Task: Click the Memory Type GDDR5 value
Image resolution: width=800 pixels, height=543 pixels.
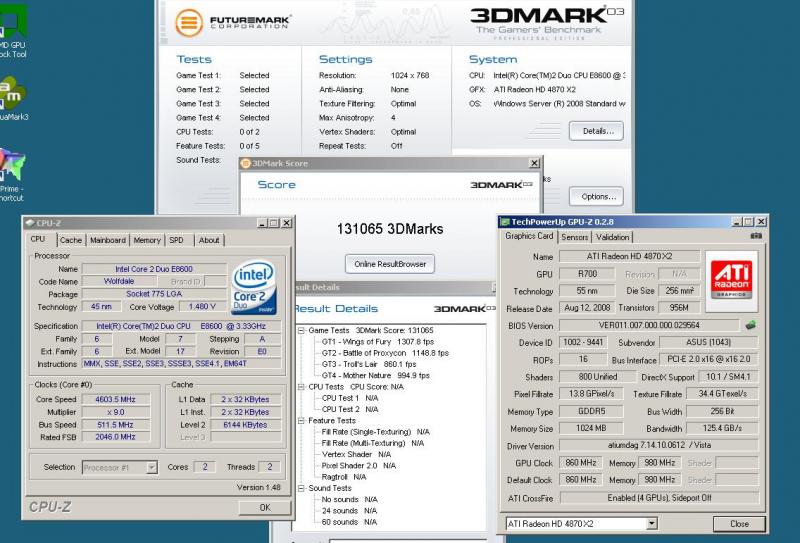Action: [x=591, y=411]
